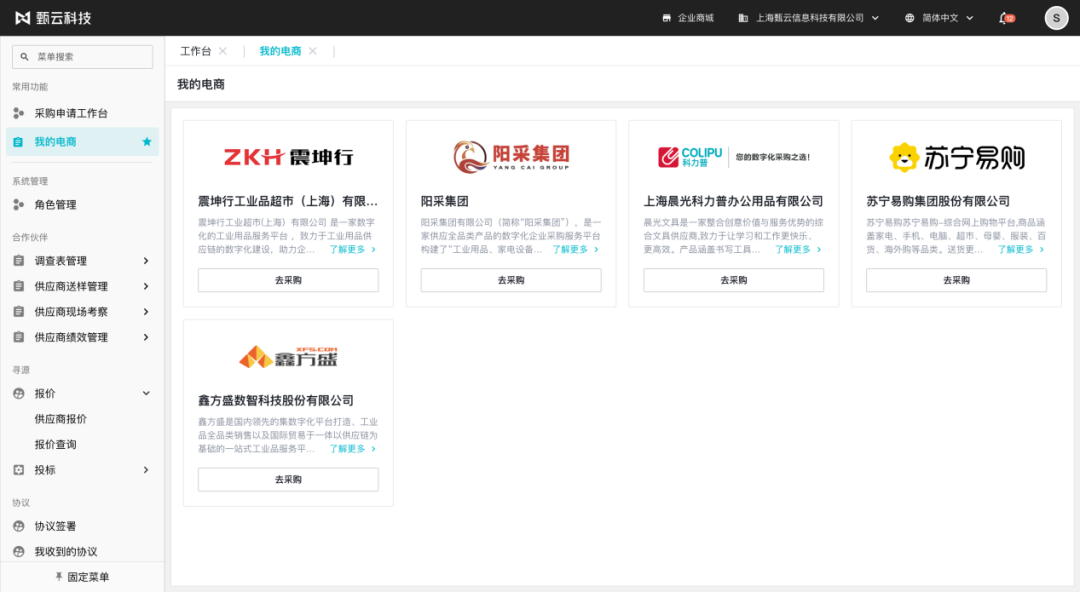Expand 供应商现场考察 submenu

(146, 312)
